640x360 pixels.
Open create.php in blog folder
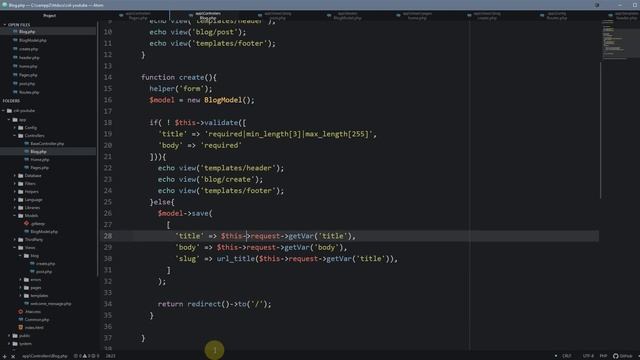click(45, 264)
